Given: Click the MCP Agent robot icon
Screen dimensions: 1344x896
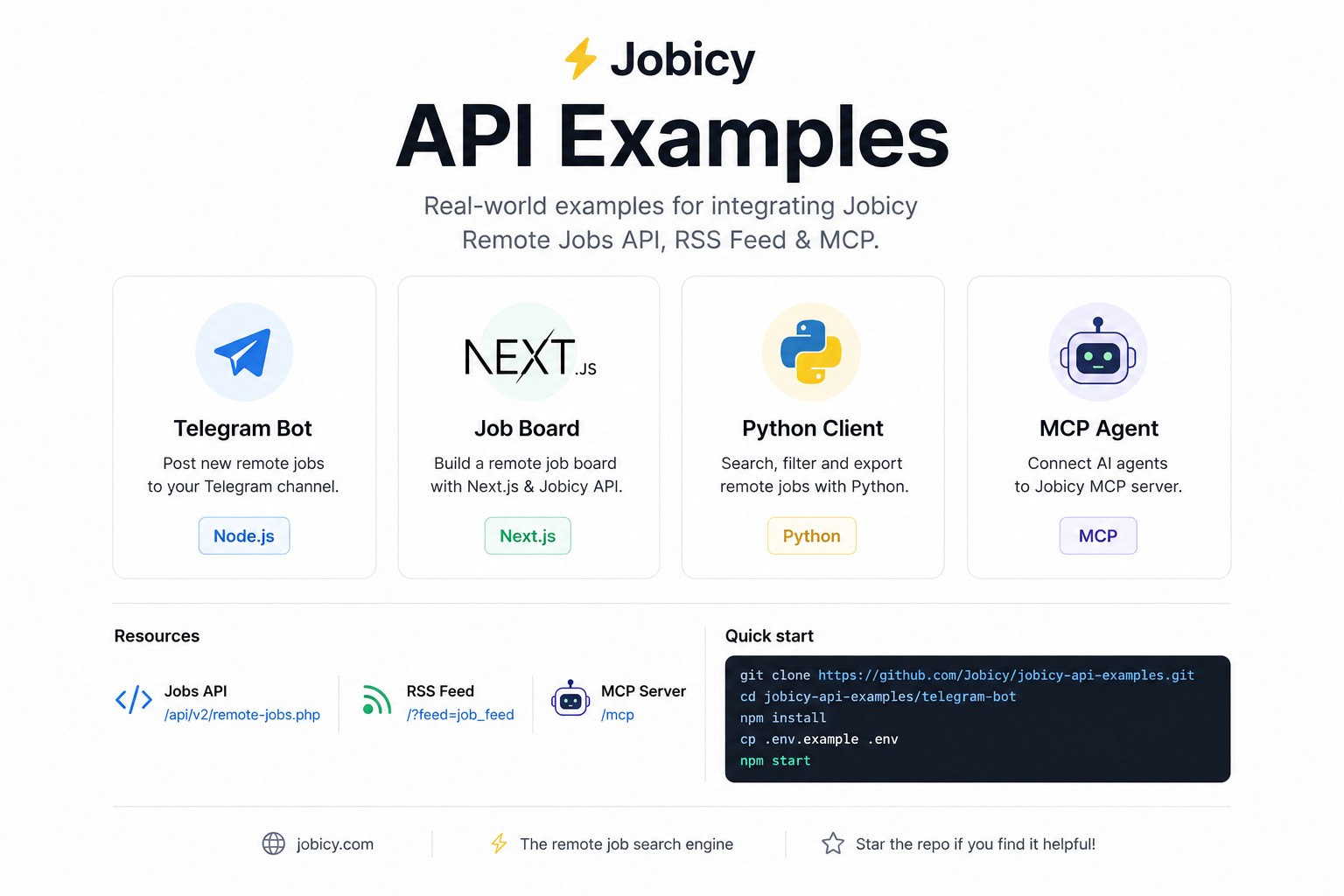Looking at the screenshot, I should pyautogui.click(x=1098, y=352).
